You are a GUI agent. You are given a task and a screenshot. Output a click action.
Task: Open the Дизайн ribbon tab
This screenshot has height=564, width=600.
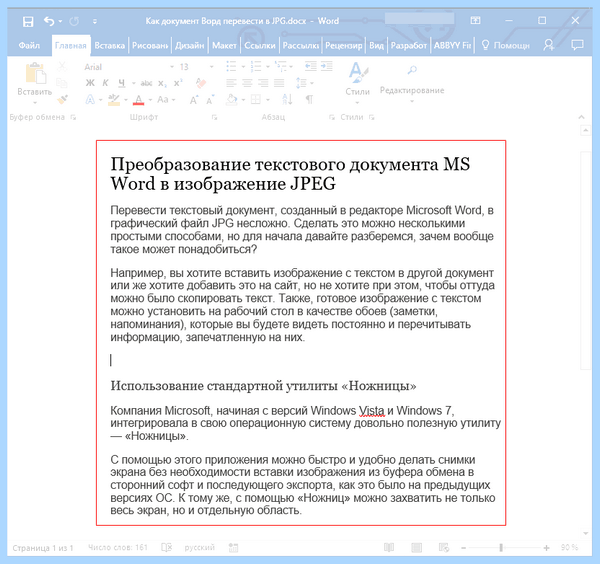[x=189, y=46]
